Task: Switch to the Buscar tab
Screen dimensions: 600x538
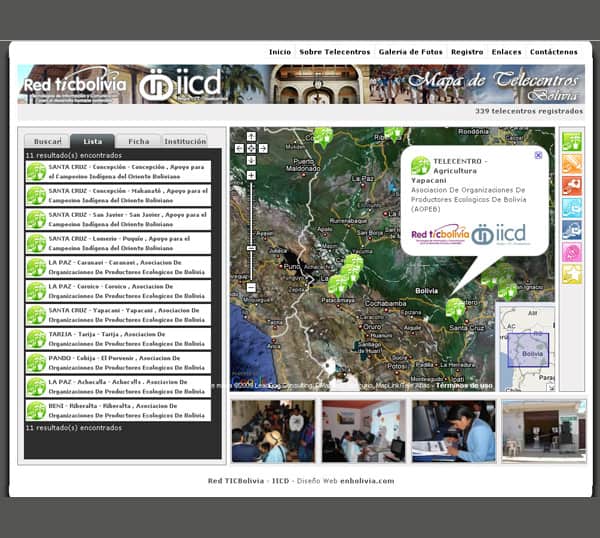Action: [47, 141]
